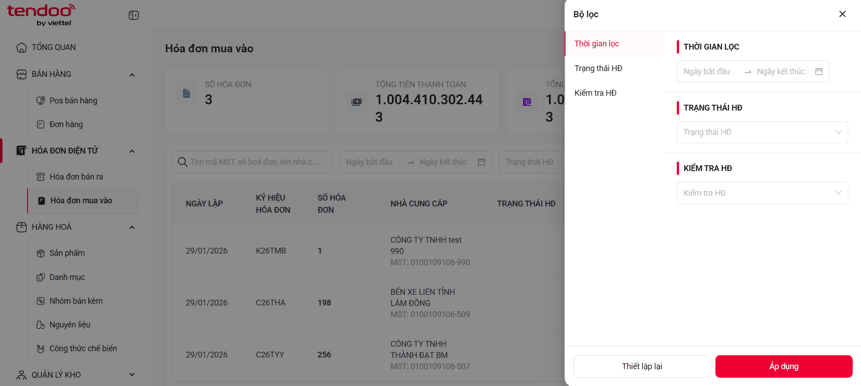Click the Công thức chế biến icon

(40, 349)
